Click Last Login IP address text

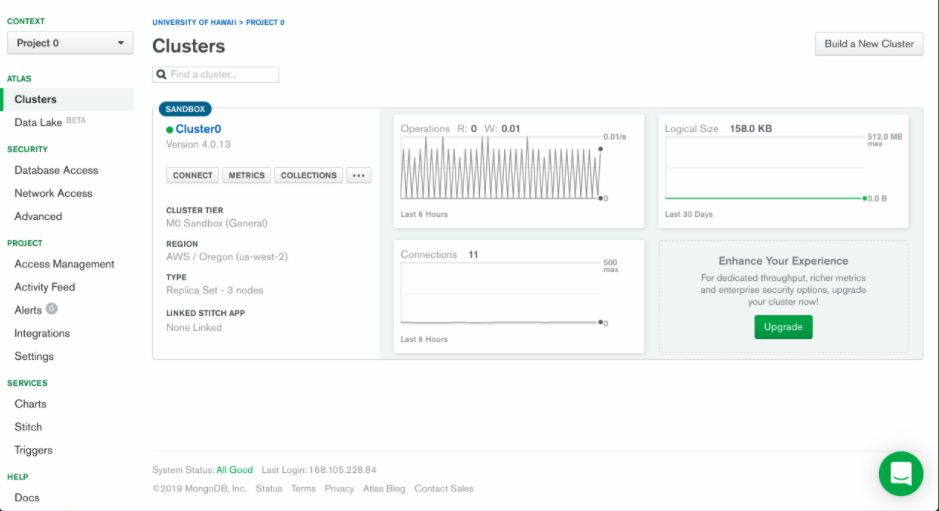(x=343, y=470)
